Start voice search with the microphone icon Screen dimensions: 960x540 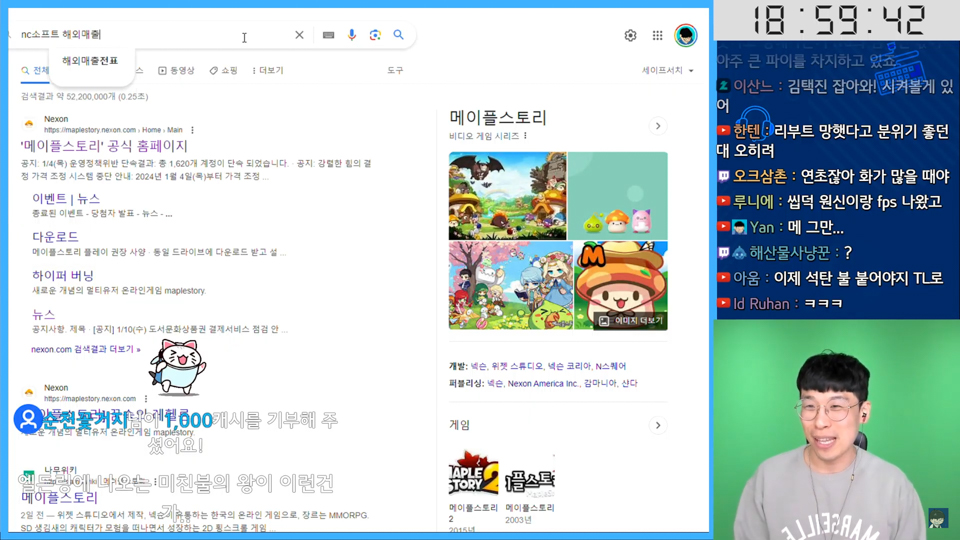click(351, 35)
